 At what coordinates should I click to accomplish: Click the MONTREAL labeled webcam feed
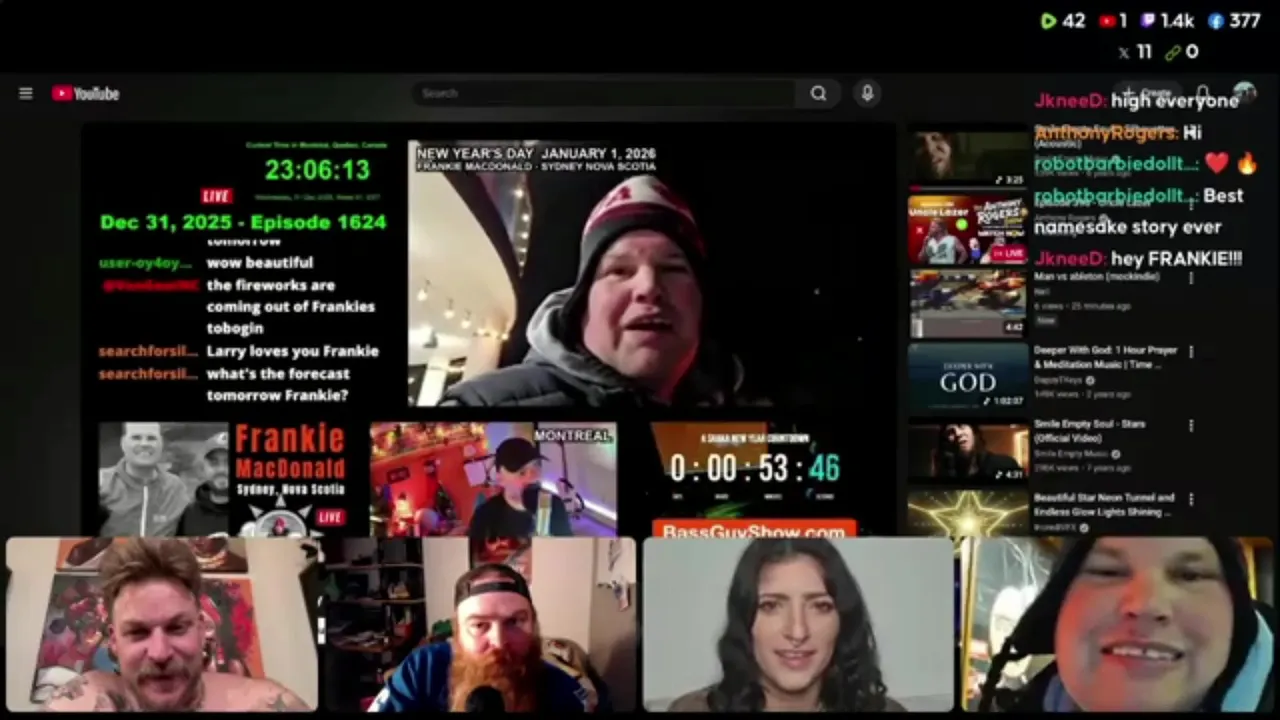493,479
